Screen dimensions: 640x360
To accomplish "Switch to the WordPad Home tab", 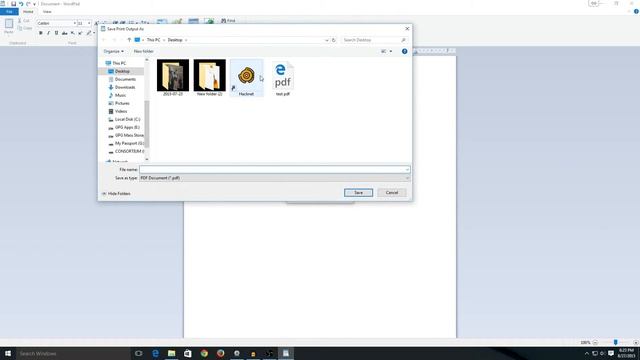I will [28, 12].
